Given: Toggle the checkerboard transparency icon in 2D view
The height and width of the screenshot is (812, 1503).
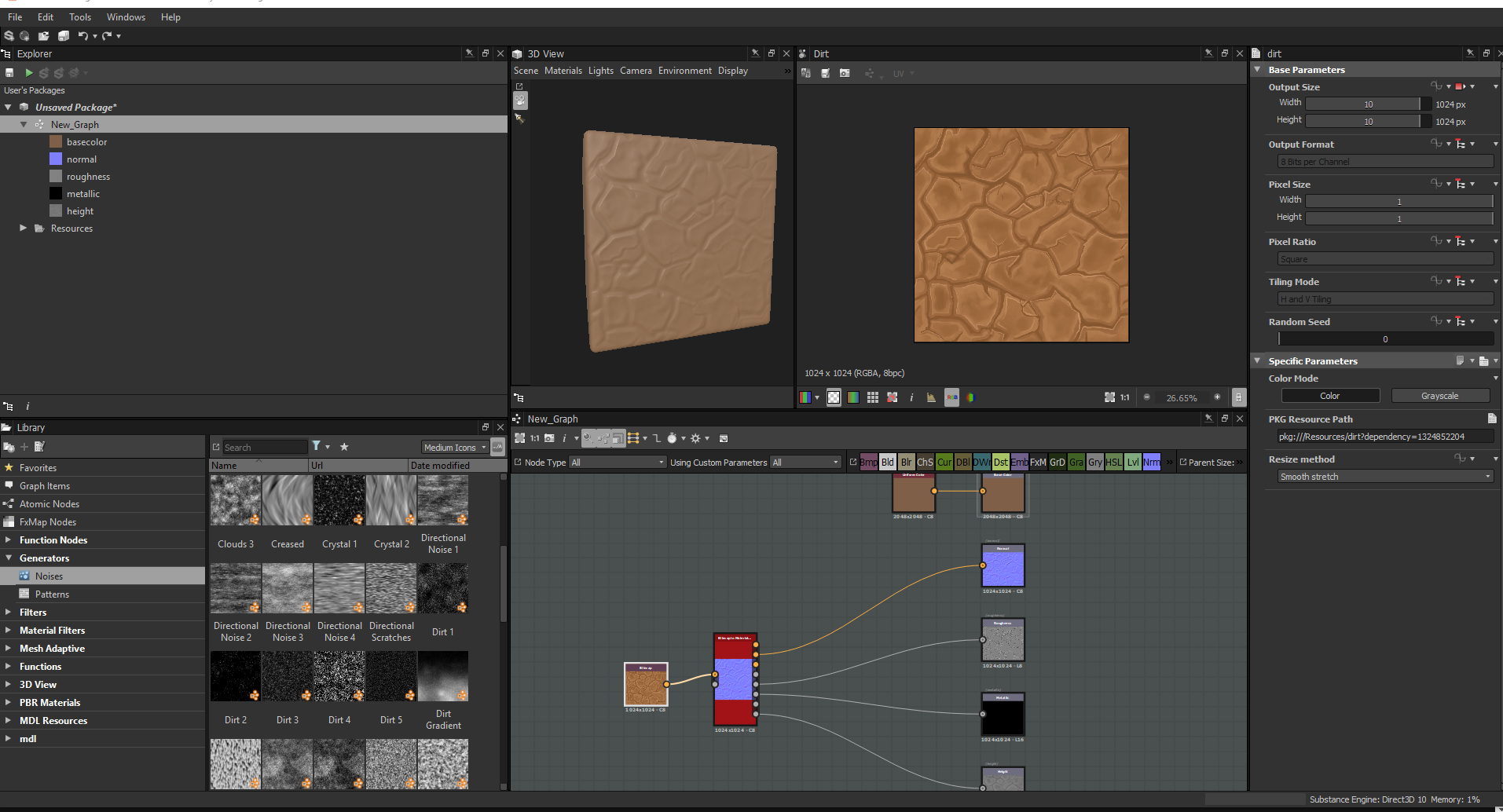Looking at the screenshot, I should tap(834, 397).
